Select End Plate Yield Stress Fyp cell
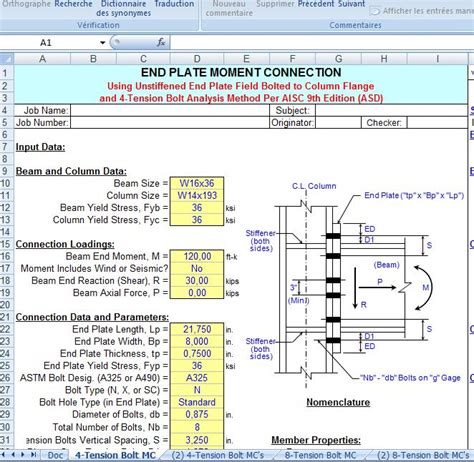Screen dimensions: 474x462 point(197,366)
